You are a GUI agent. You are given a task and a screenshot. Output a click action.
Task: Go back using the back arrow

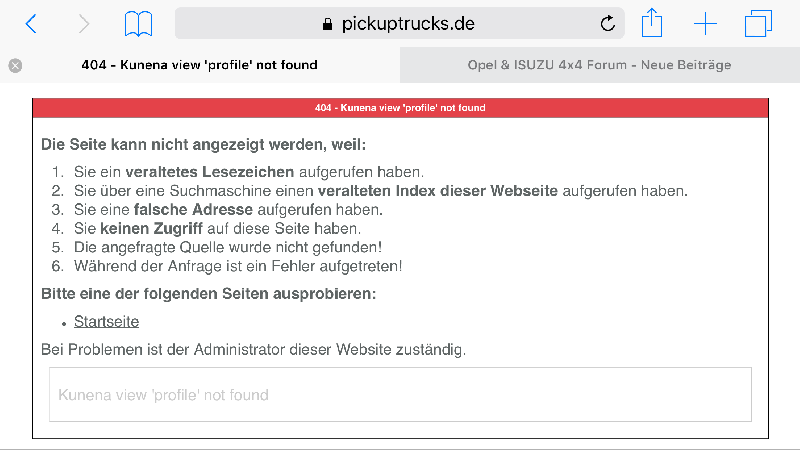pyautogui.click(x=31, y=24)
